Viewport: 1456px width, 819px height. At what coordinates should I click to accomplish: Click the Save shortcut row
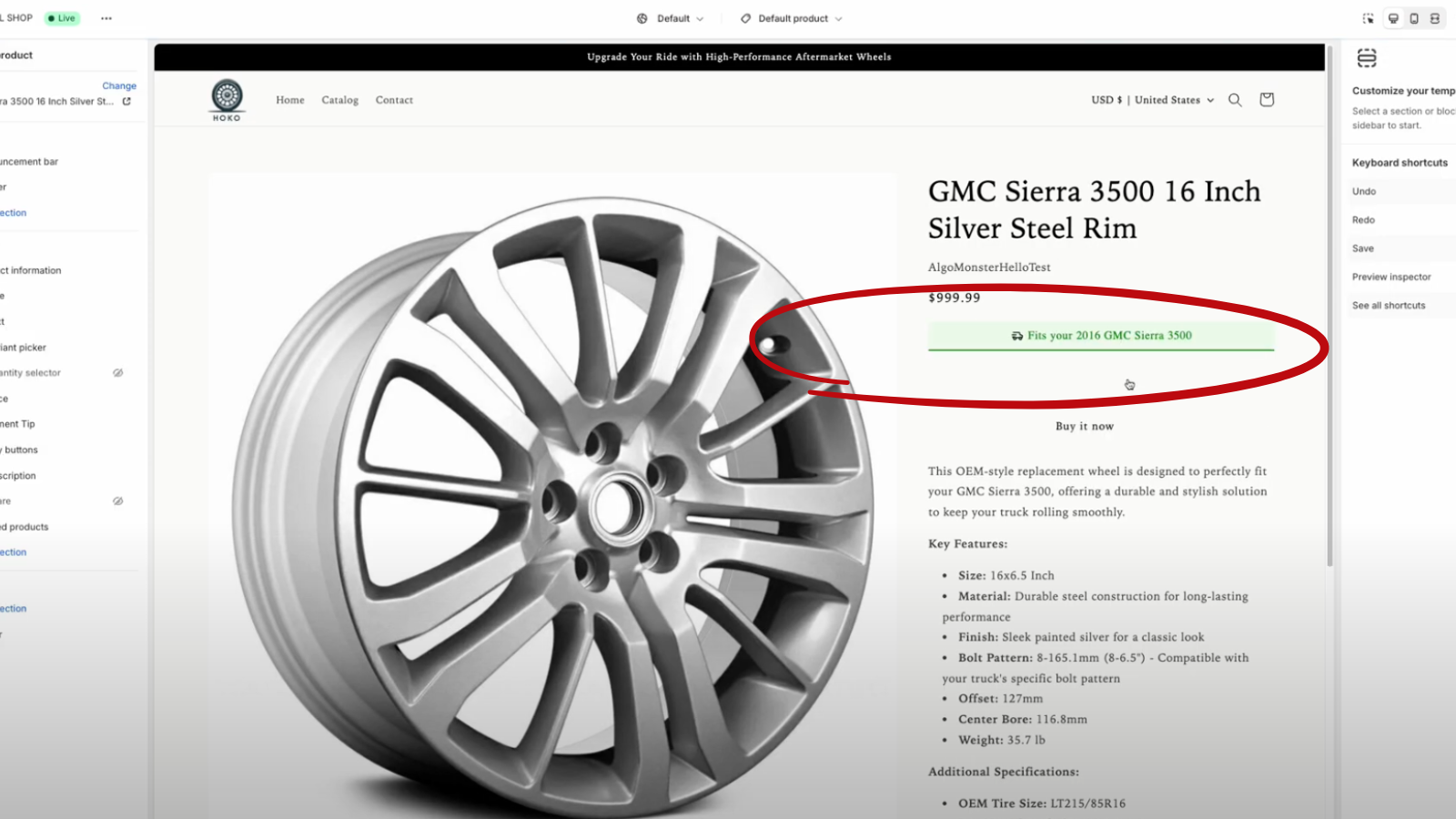(x=1400, y=248)
